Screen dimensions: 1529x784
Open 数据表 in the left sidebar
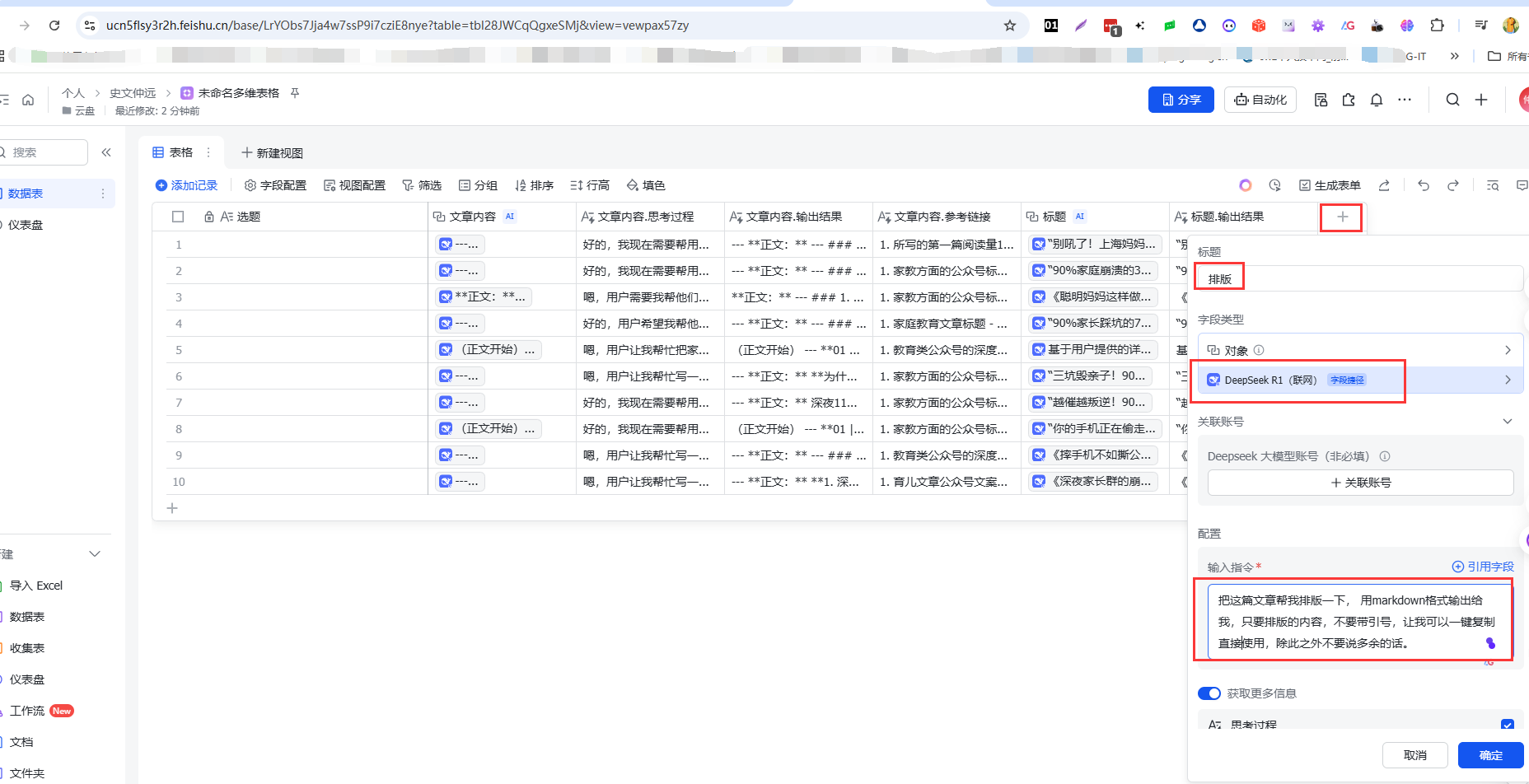coord(26,194)
